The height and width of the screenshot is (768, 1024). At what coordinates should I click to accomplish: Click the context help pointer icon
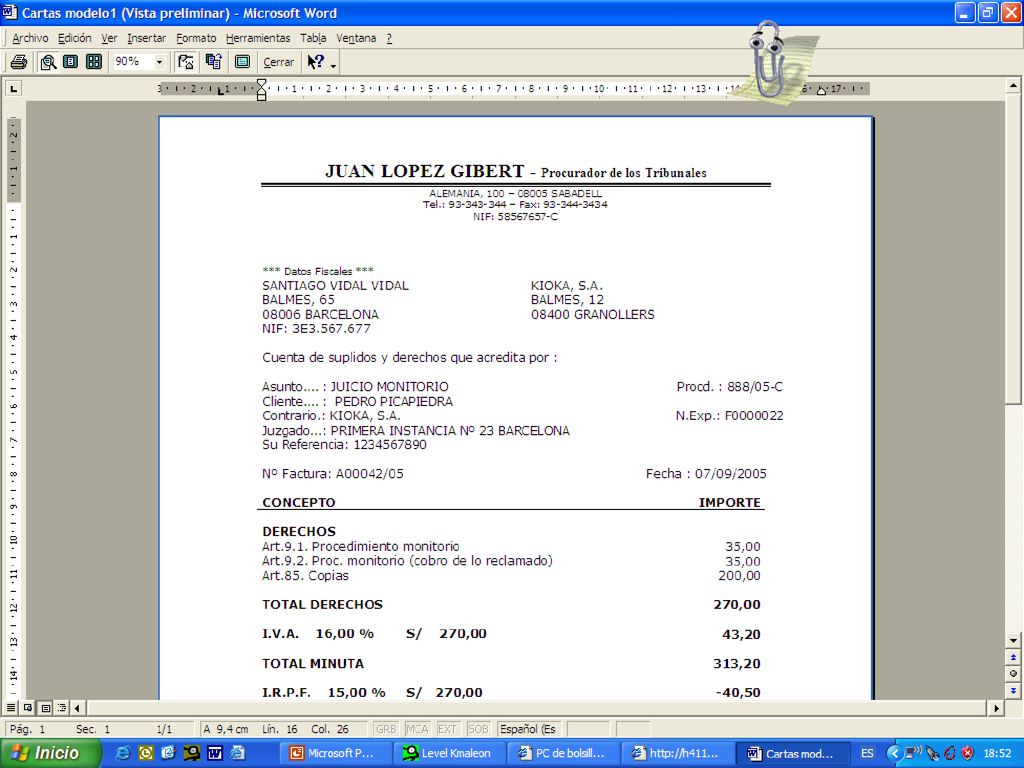[x=316, y=62]
